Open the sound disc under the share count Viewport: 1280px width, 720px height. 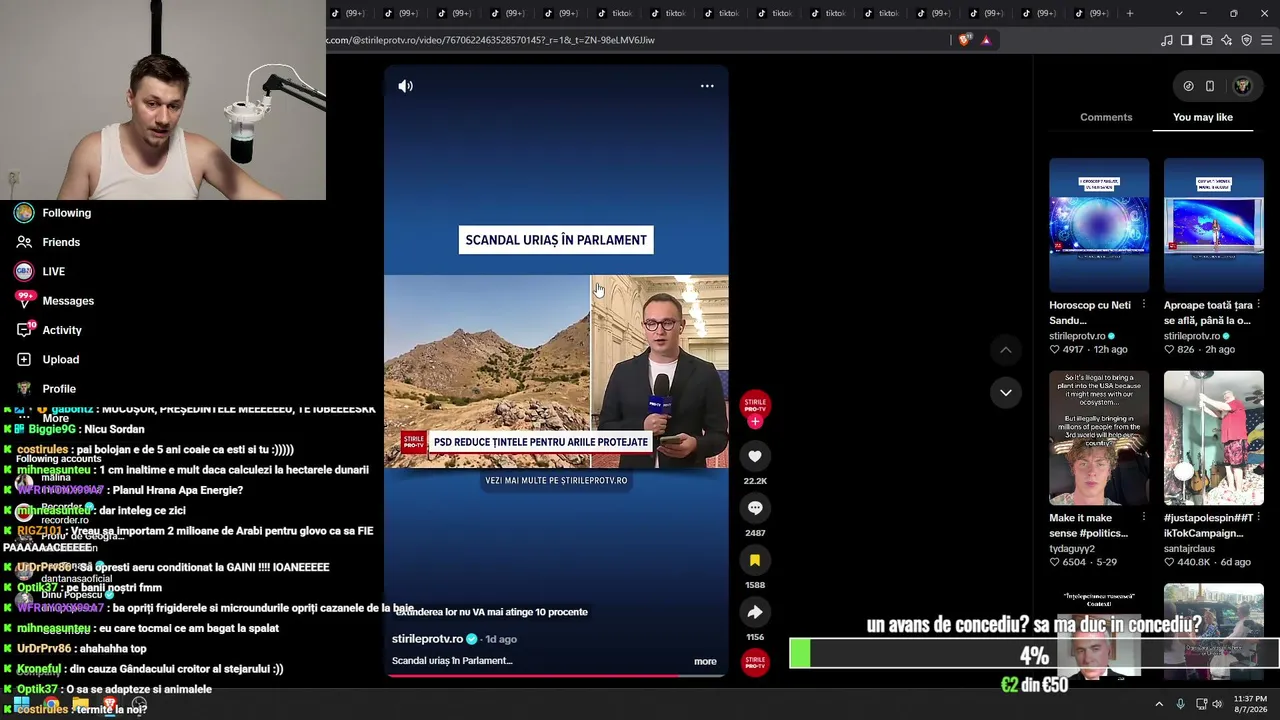[x=755, y=662]
